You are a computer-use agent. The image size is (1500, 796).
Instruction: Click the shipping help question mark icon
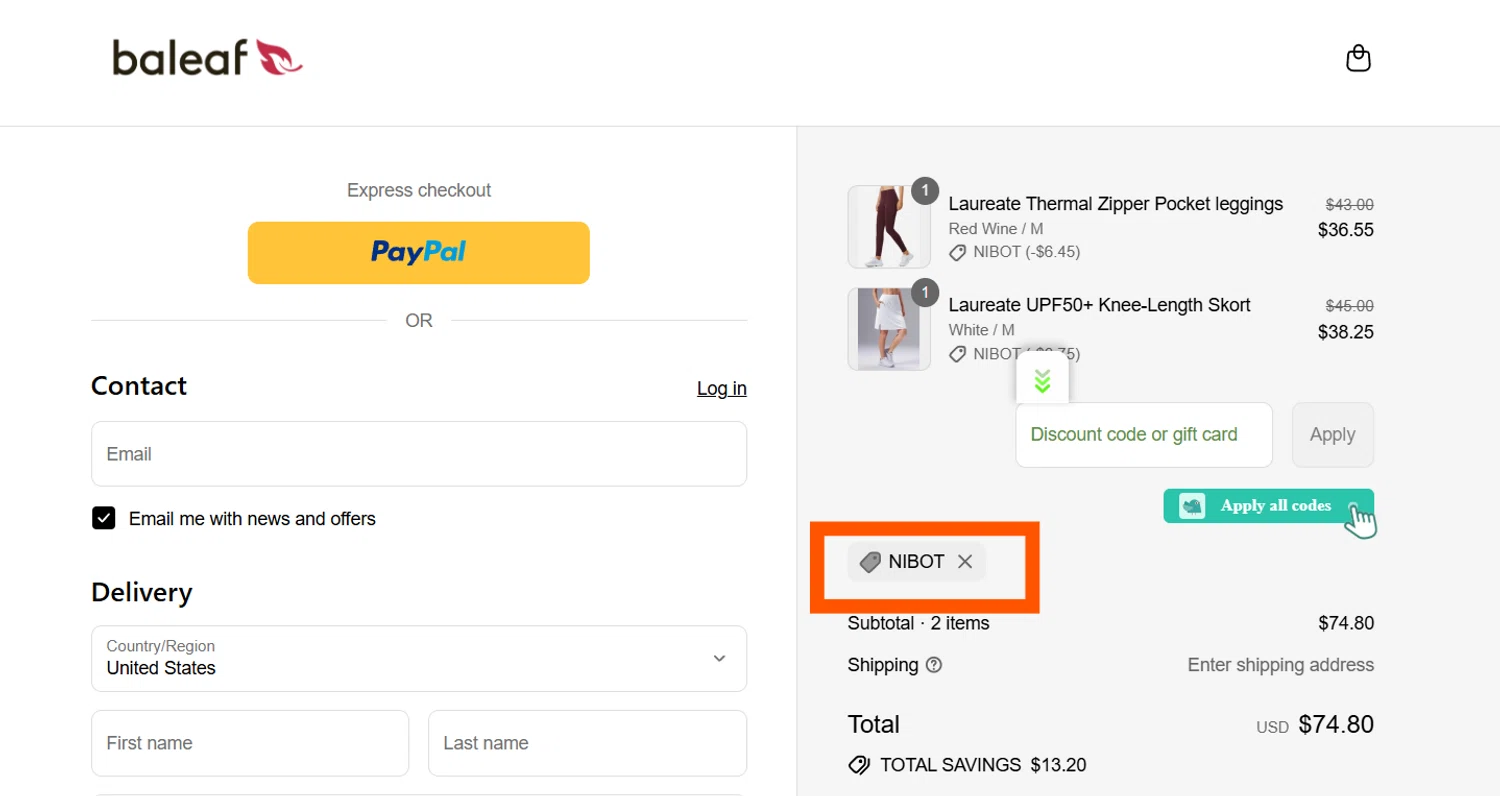tap(934, 665)
